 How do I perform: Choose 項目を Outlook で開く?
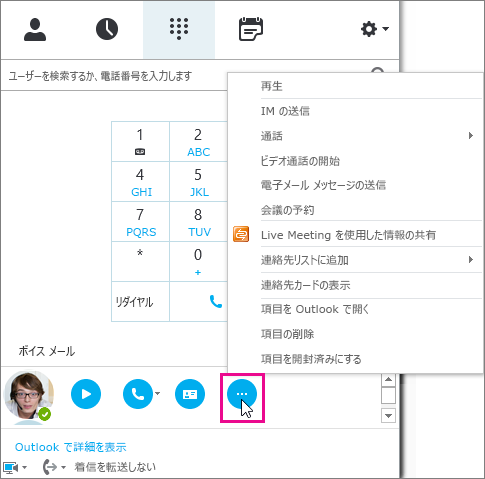[356, 309]
